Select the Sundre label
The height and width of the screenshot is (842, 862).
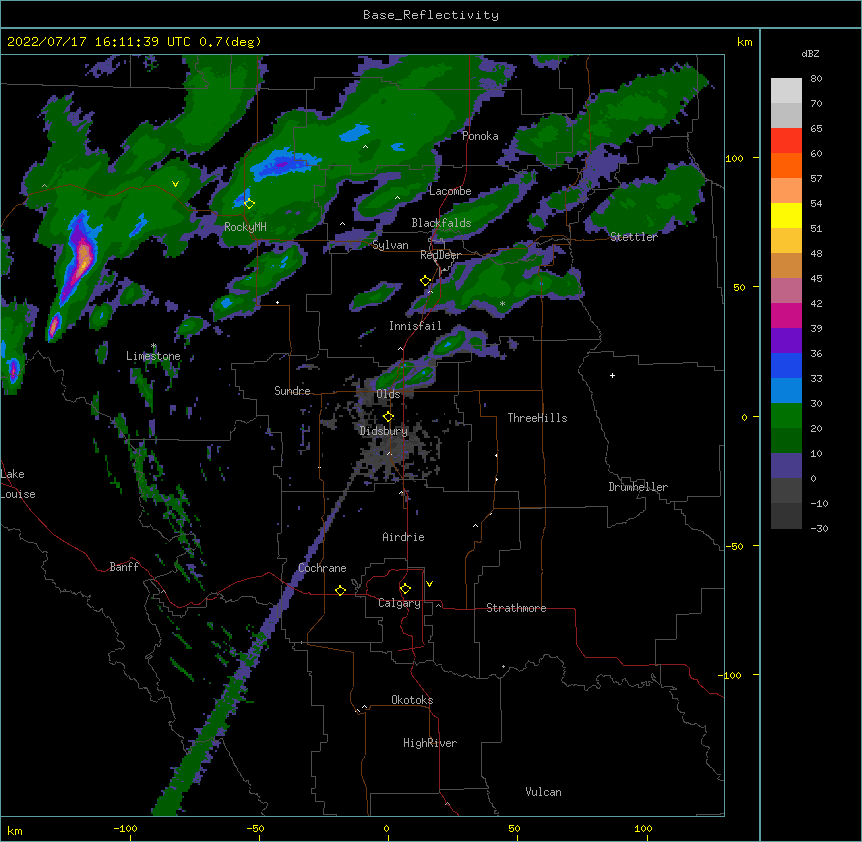click(x=292, y=391)
